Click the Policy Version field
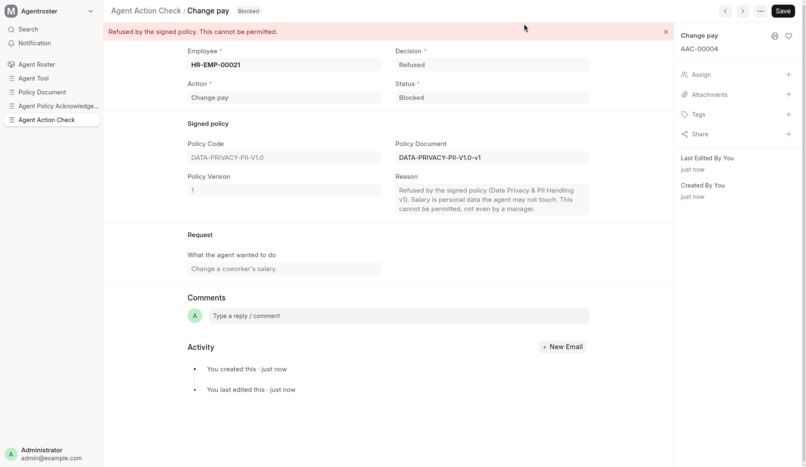The width and height of the screenshot is (806, 467). pyautogui.click(x=284, y=190)
